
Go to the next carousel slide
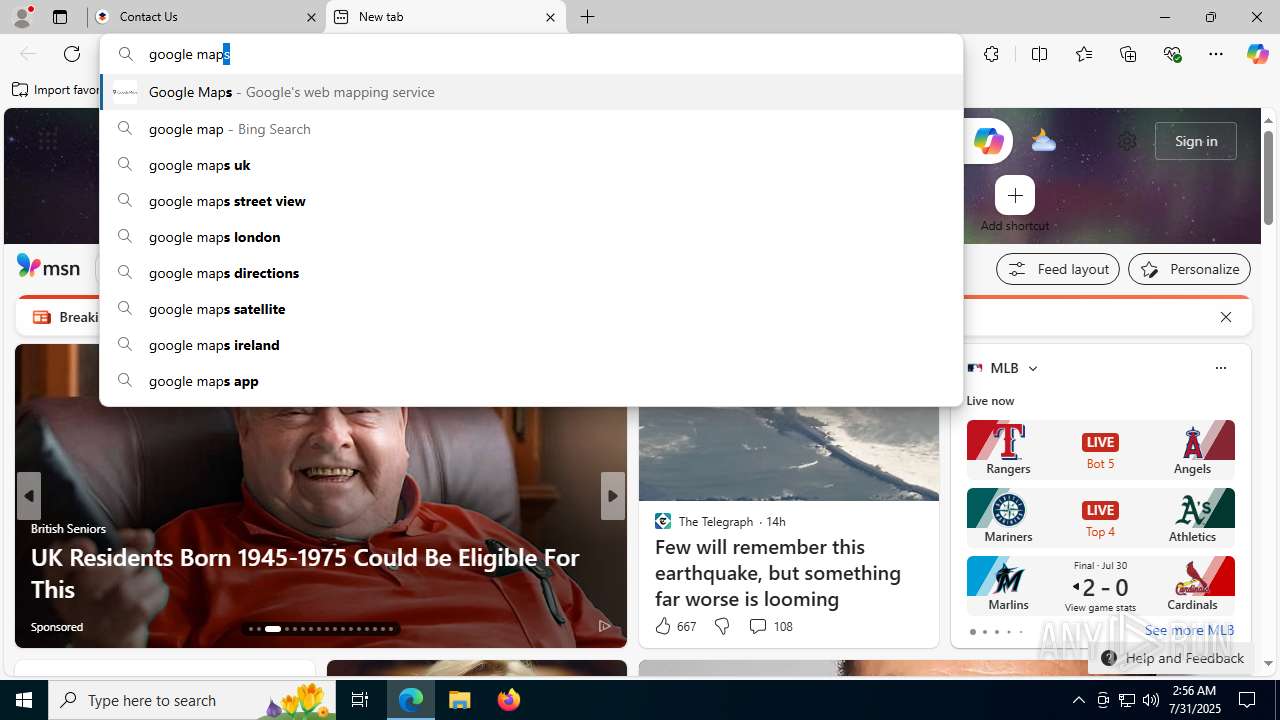(613, 496)
